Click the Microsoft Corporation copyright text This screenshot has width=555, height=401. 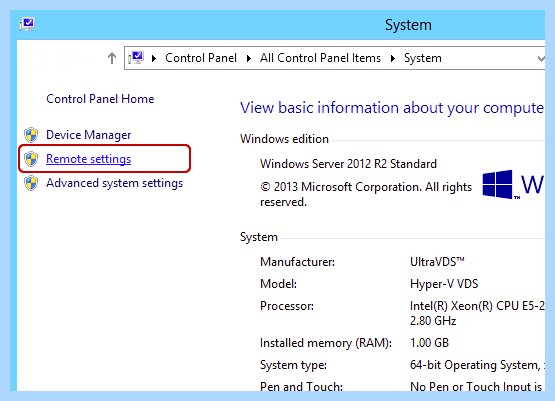point(366,194)
